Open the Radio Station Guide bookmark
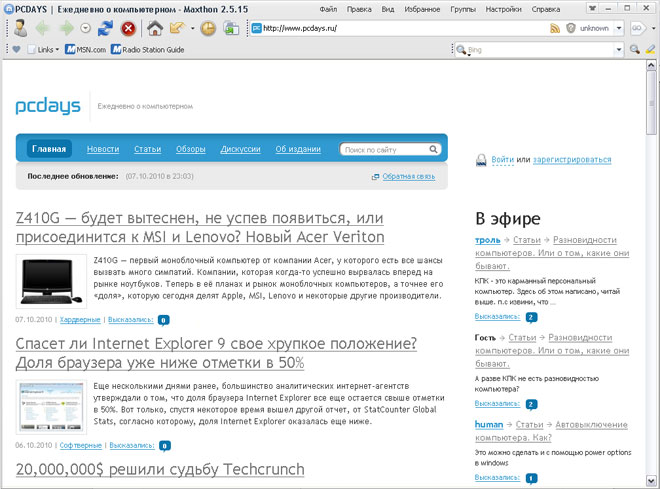The width and height of the screenshot is (660, 489). pos(147,50)
